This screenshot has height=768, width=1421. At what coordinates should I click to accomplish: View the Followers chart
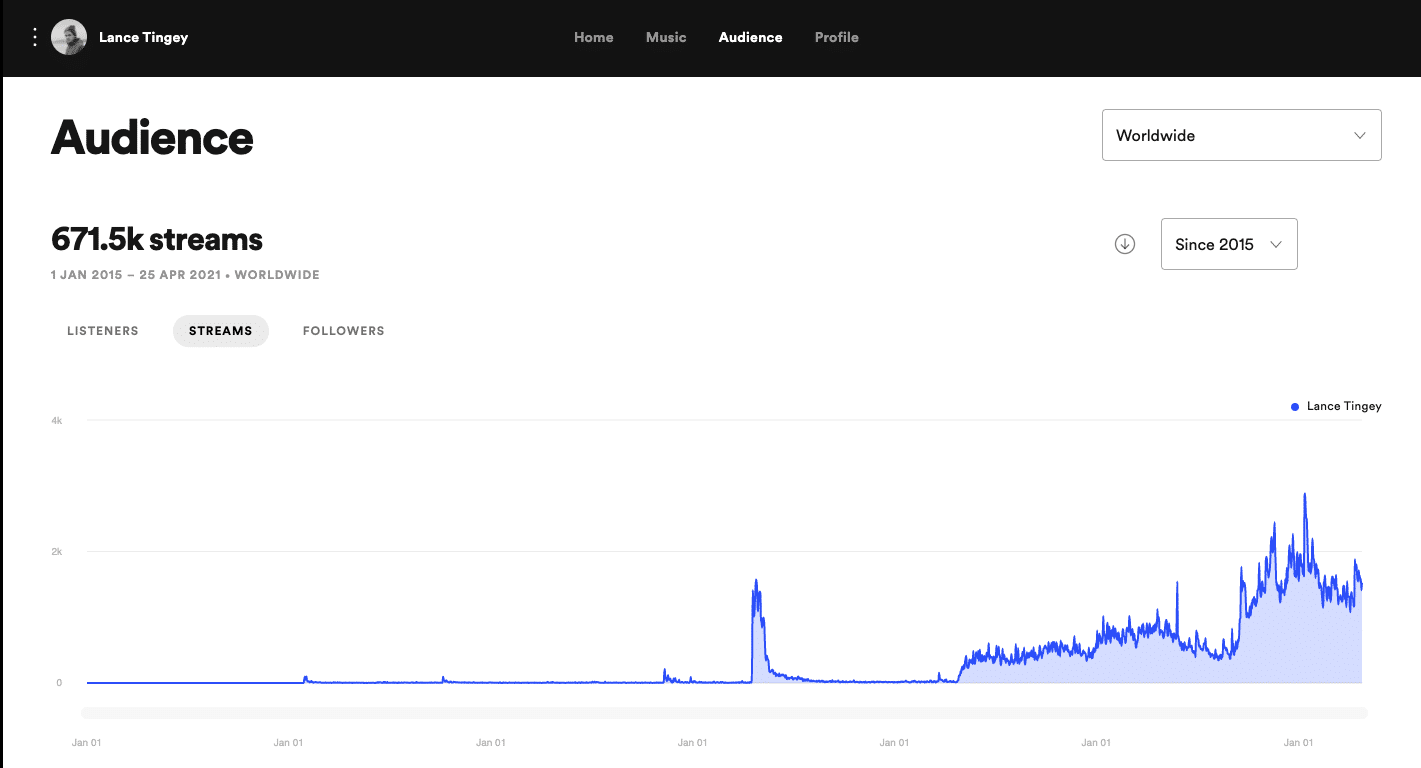pyautogui.click(x=344, y=331)
